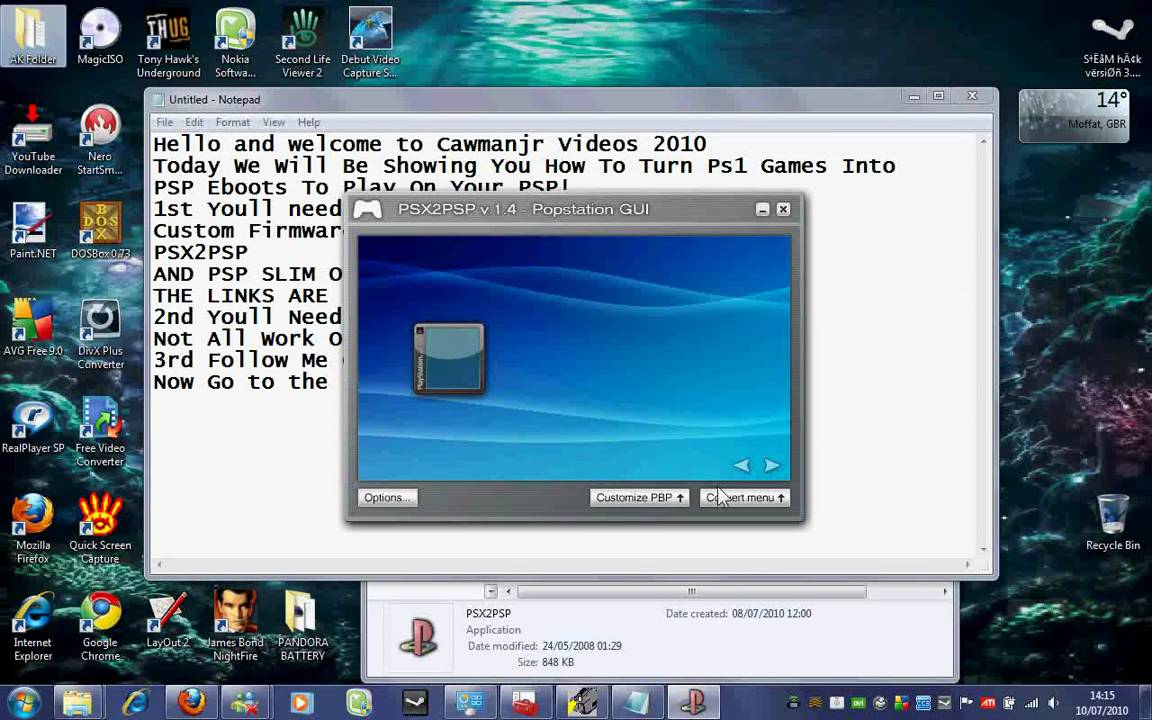Open Debut Video Capture shortcut
The image size is (1152, 720).
click(370, 43)
